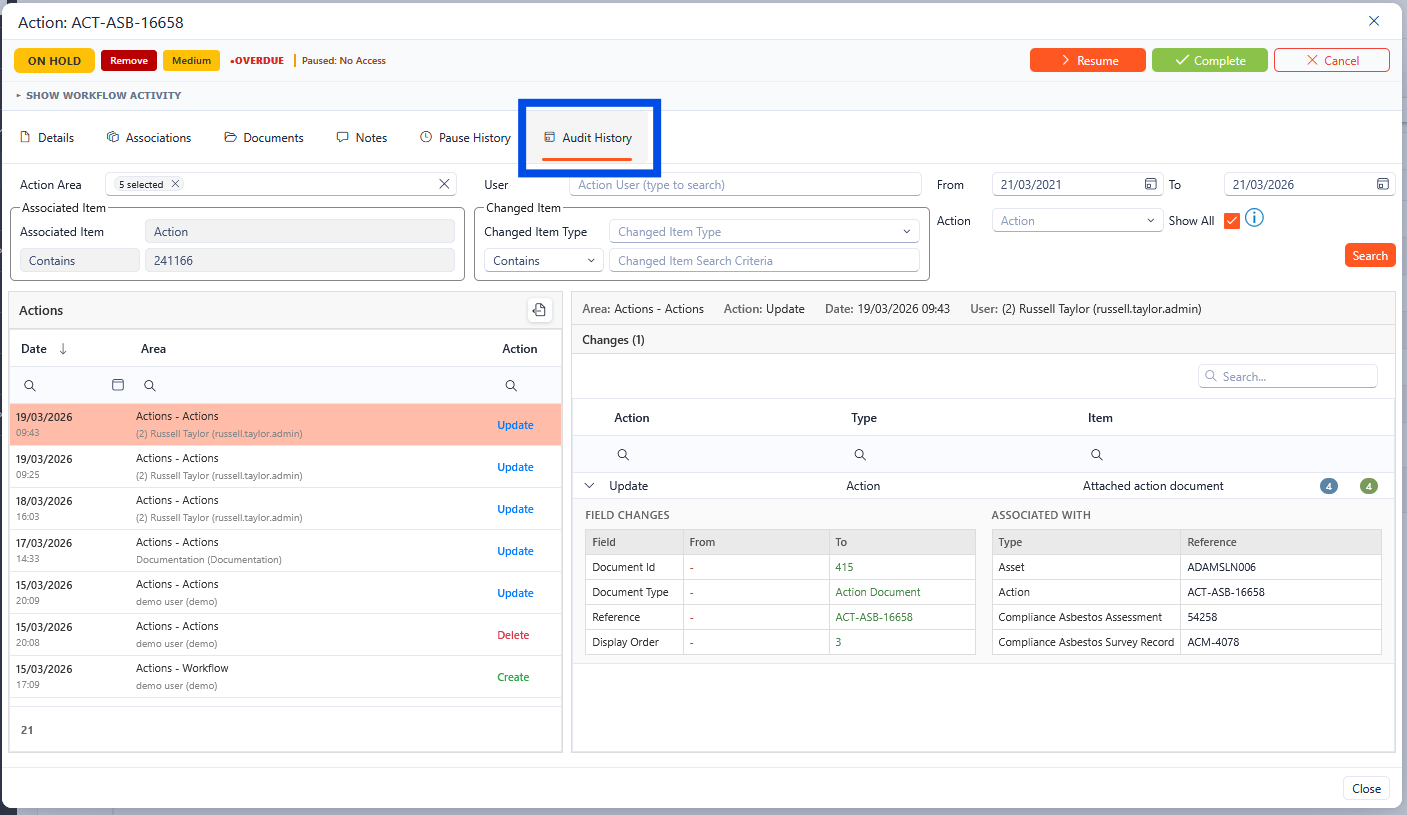Open the To date calendar picker
The image size is (1407, 815).
coord(1382,184)
